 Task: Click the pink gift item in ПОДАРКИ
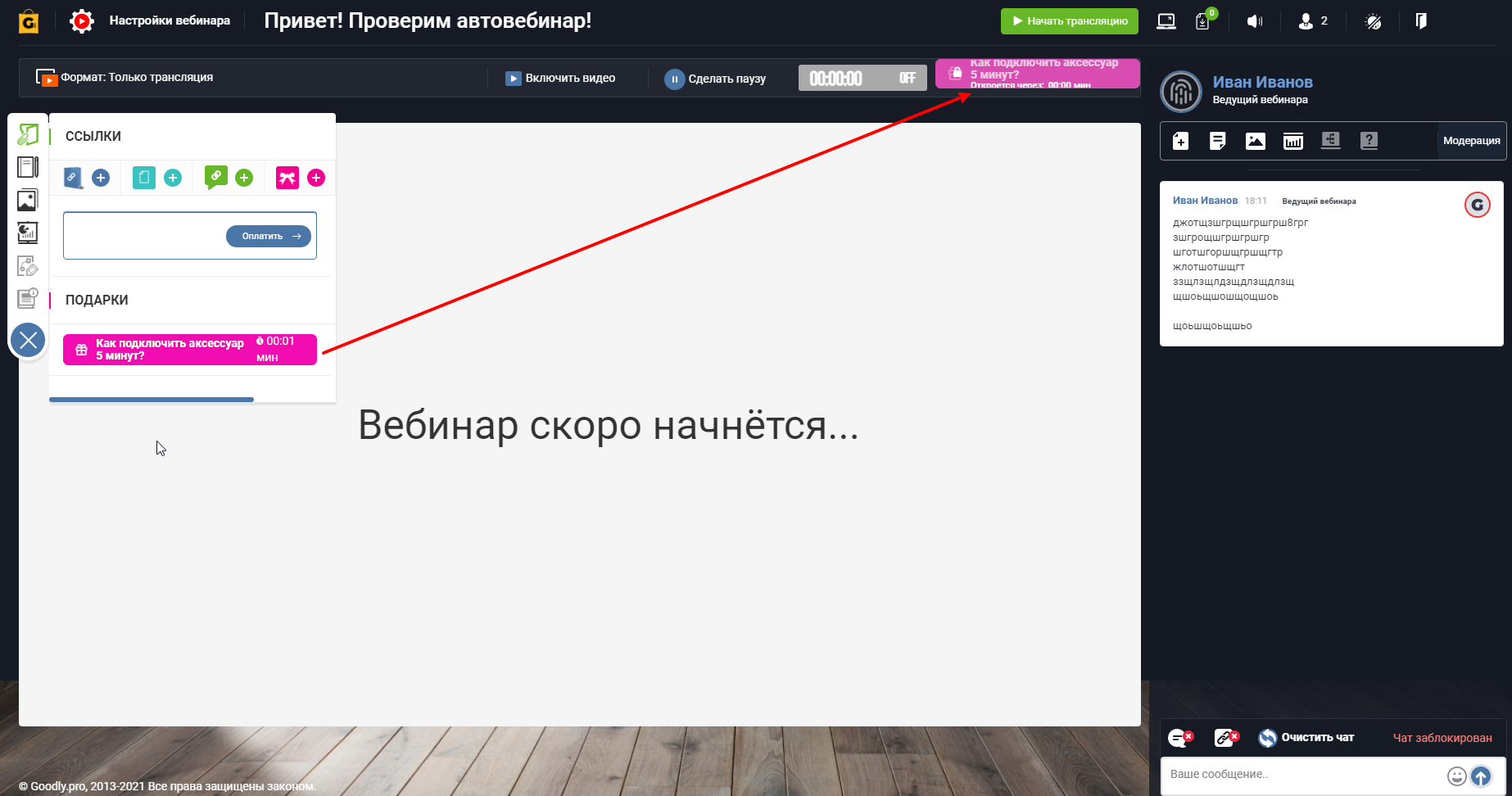[190, 350]
